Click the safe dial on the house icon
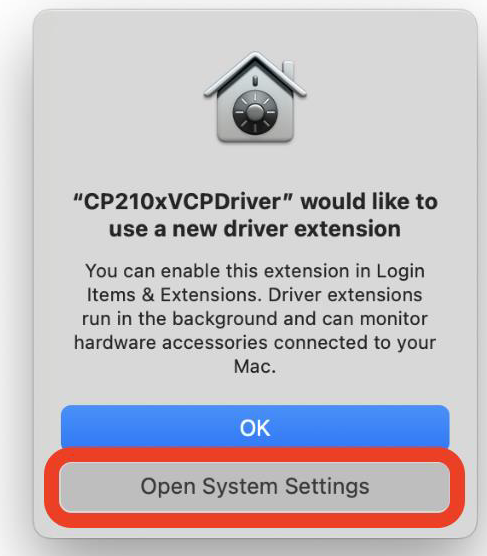 point(255,112)
